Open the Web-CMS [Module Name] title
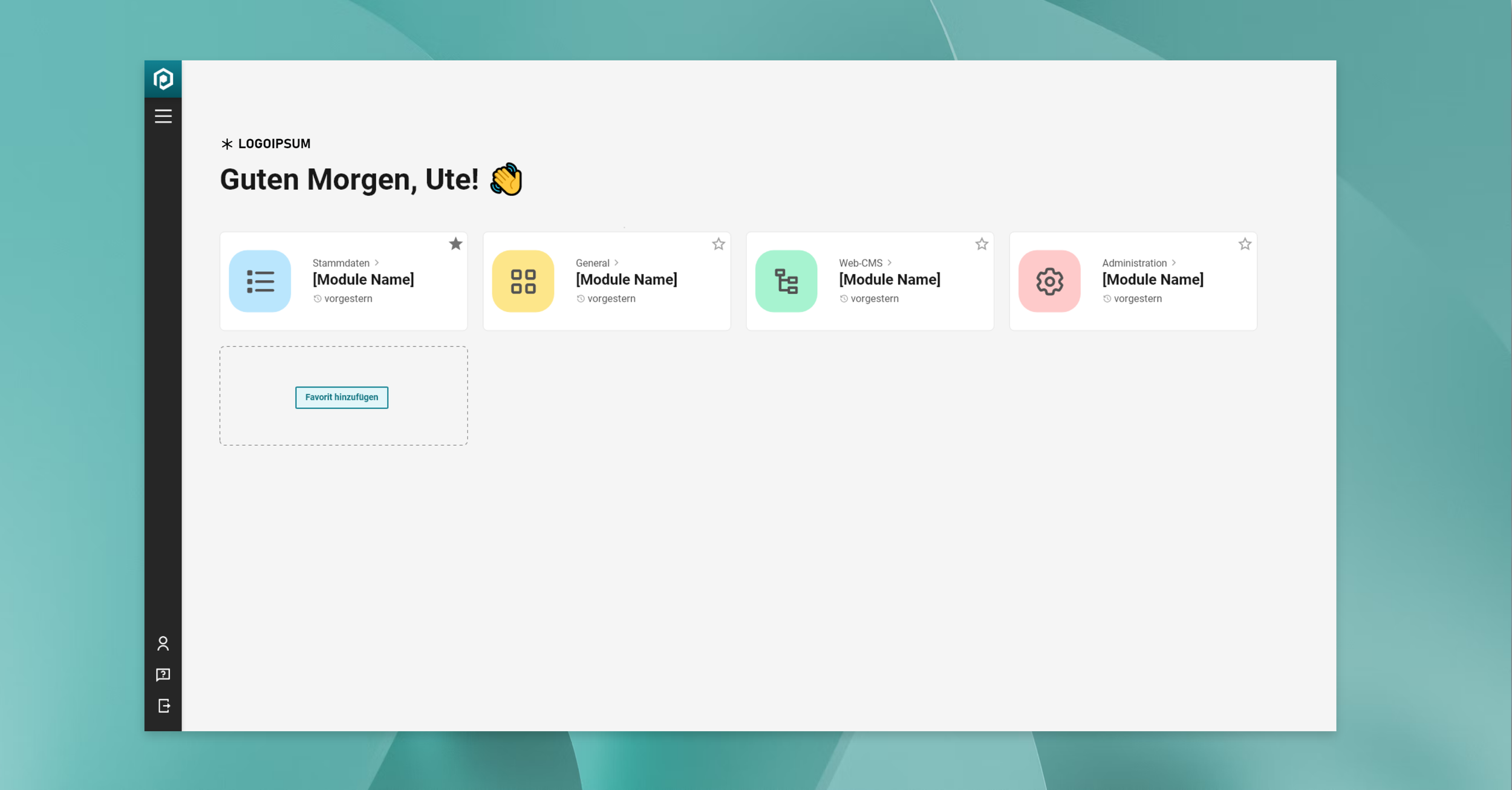Screen dimensions: 1512x790 (x=889, y=279)
